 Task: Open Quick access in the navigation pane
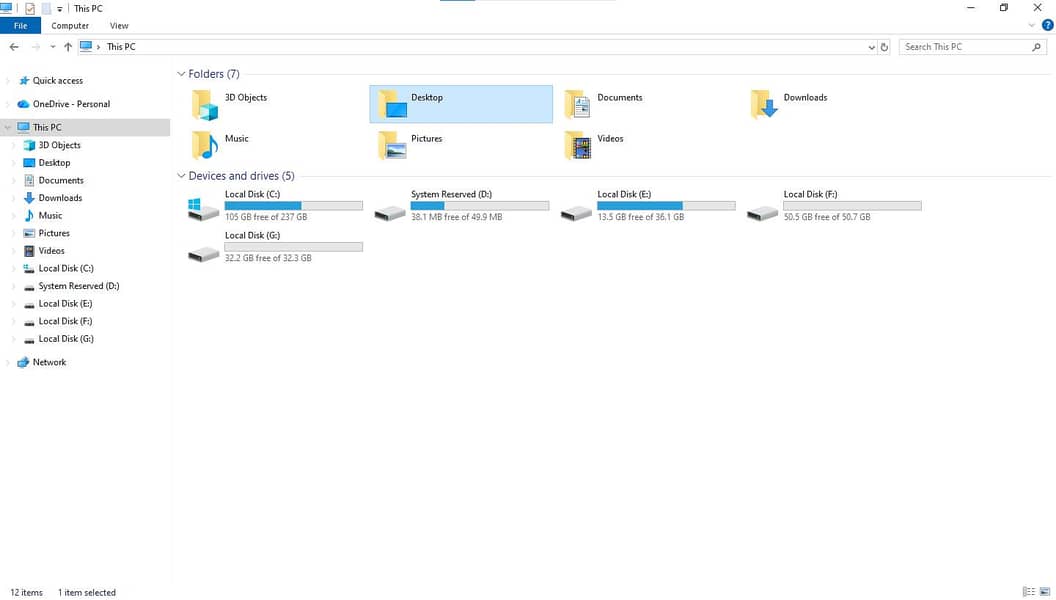point(58,80)
